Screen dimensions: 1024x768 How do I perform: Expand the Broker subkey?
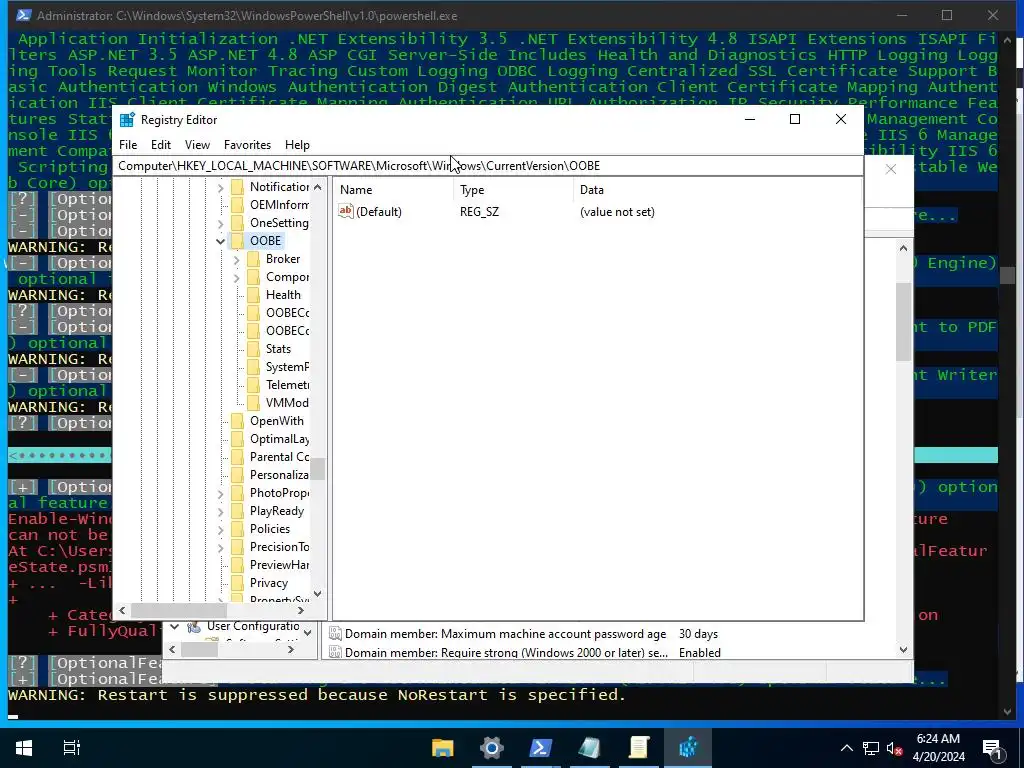236,259
